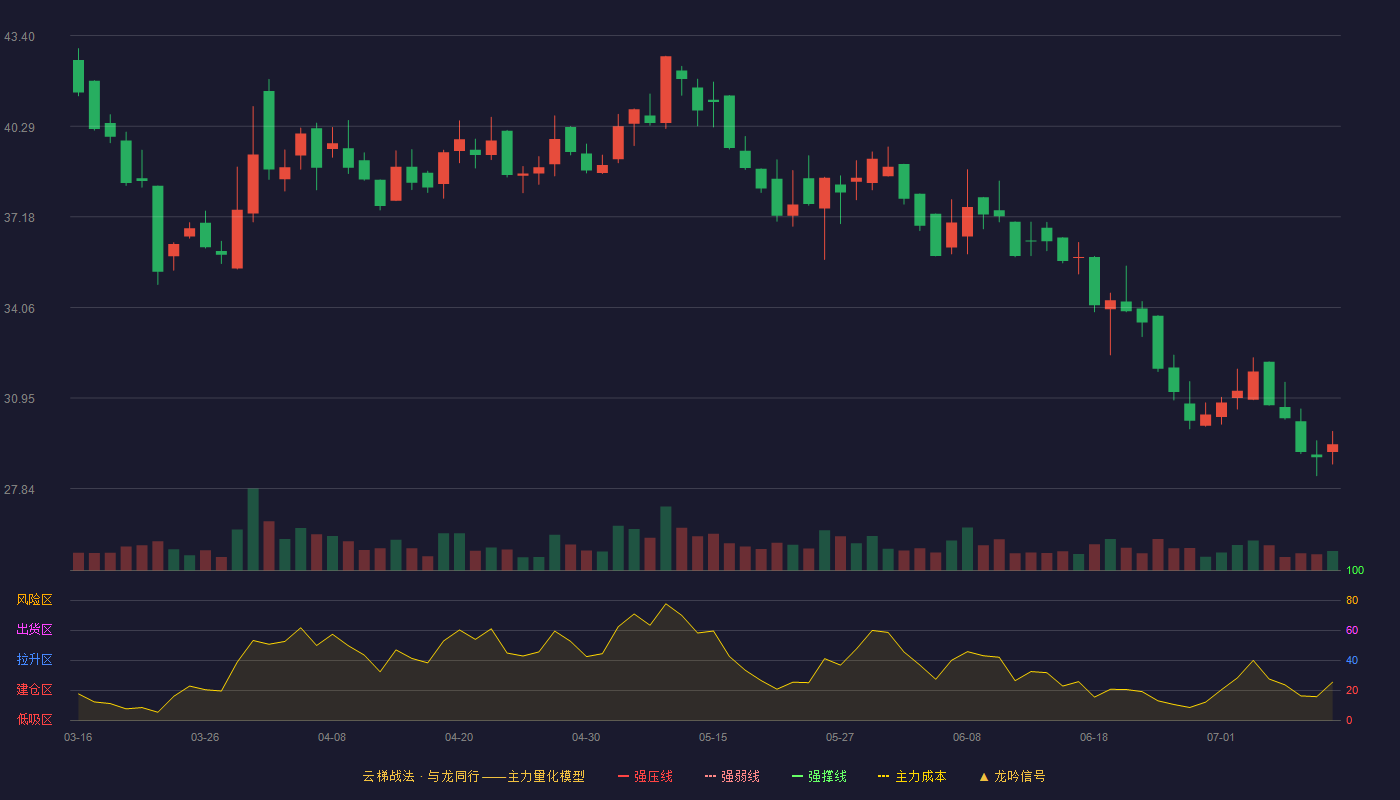Image resolution: width=1400 pixels, height=800 pixels.
Task: Click the 37.18 price axis label
Action: 19,218
